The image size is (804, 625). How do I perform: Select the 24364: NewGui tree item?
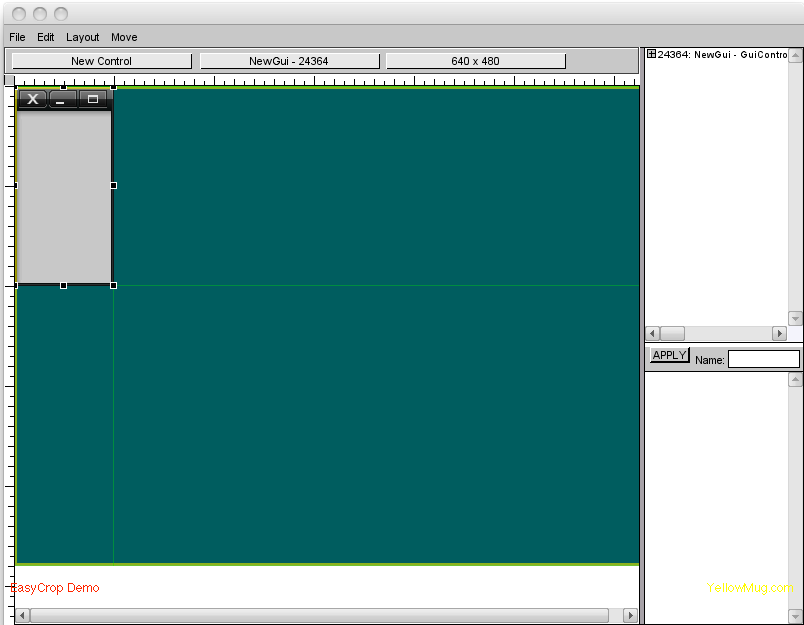pos(721,54)
